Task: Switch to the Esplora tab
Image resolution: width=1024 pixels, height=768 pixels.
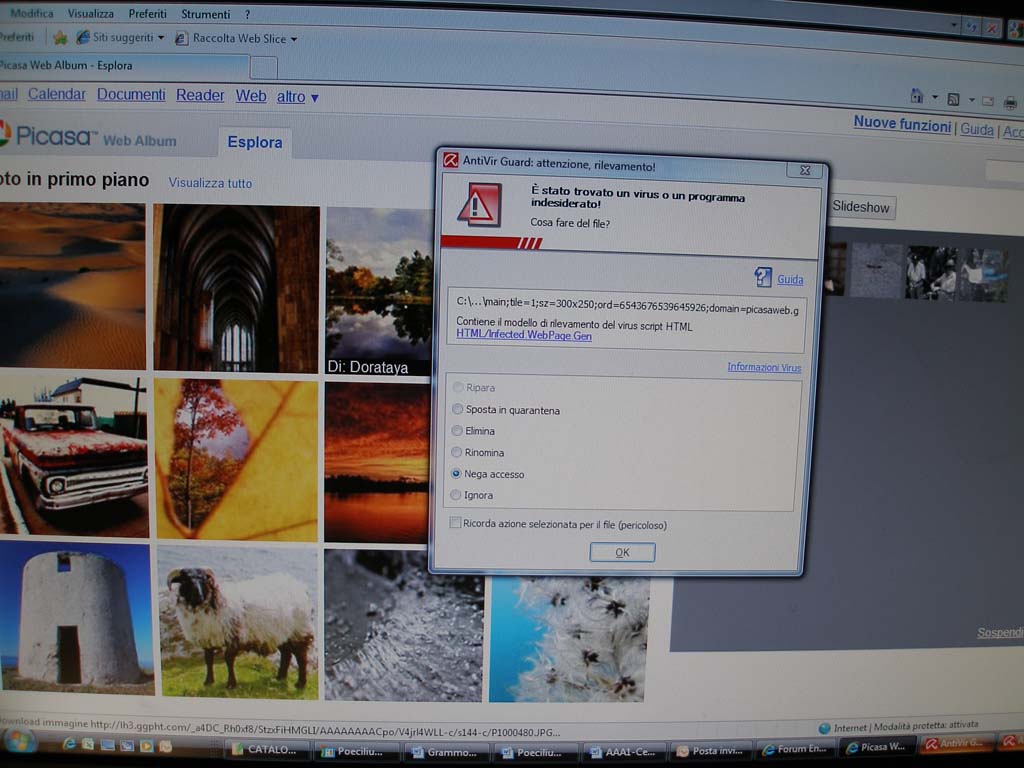Action: [x=254, y=142]
